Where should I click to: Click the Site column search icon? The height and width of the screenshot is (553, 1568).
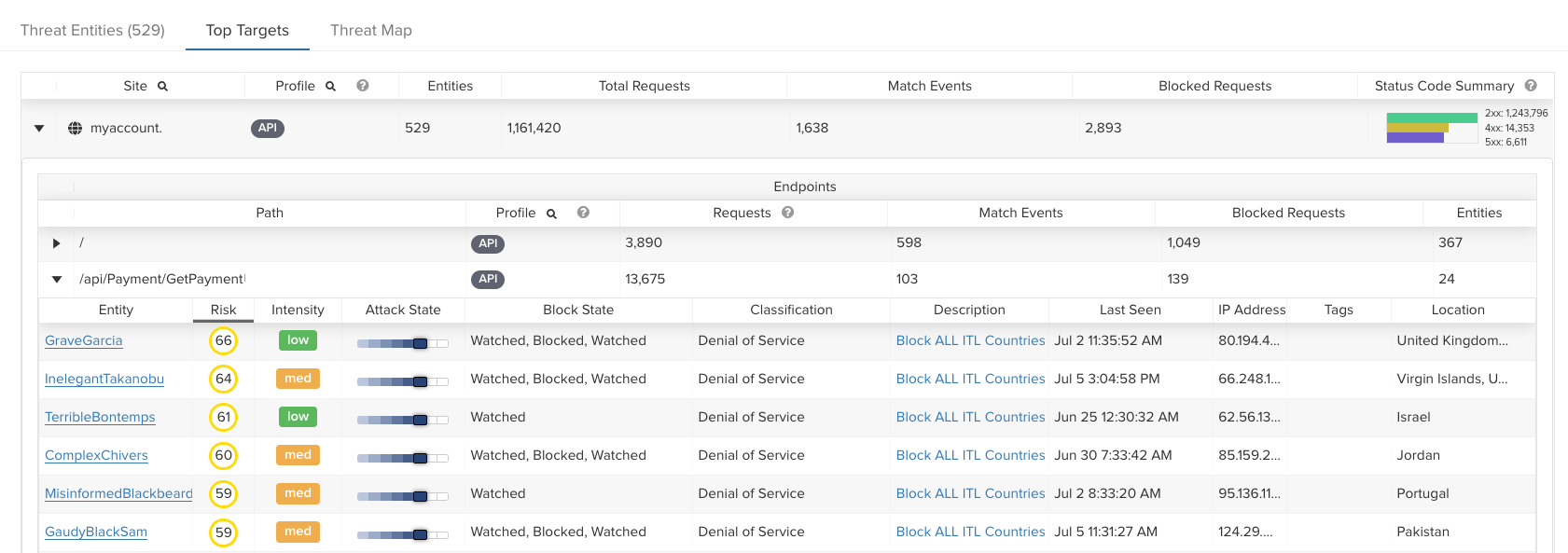(162, 86)
